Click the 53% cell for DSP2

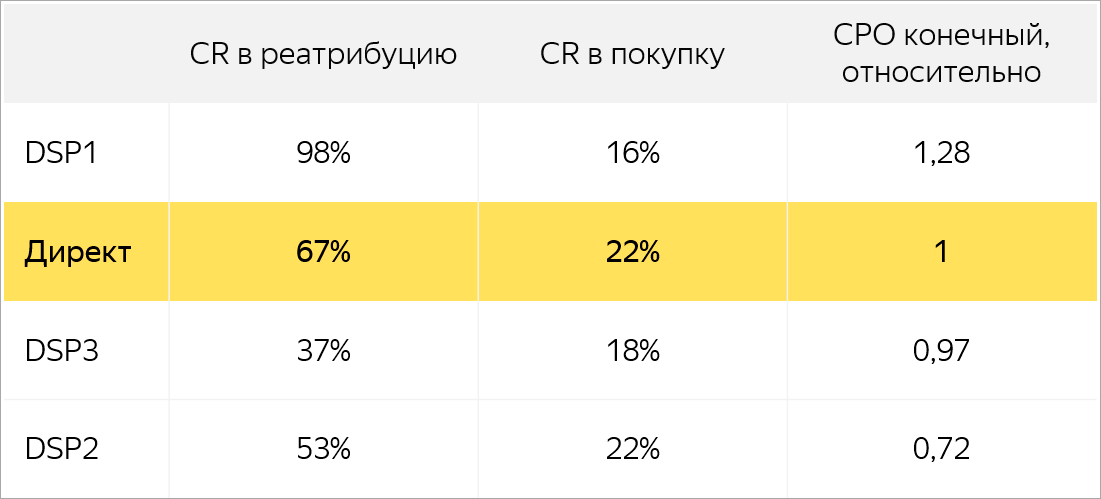tap(323, 449)
